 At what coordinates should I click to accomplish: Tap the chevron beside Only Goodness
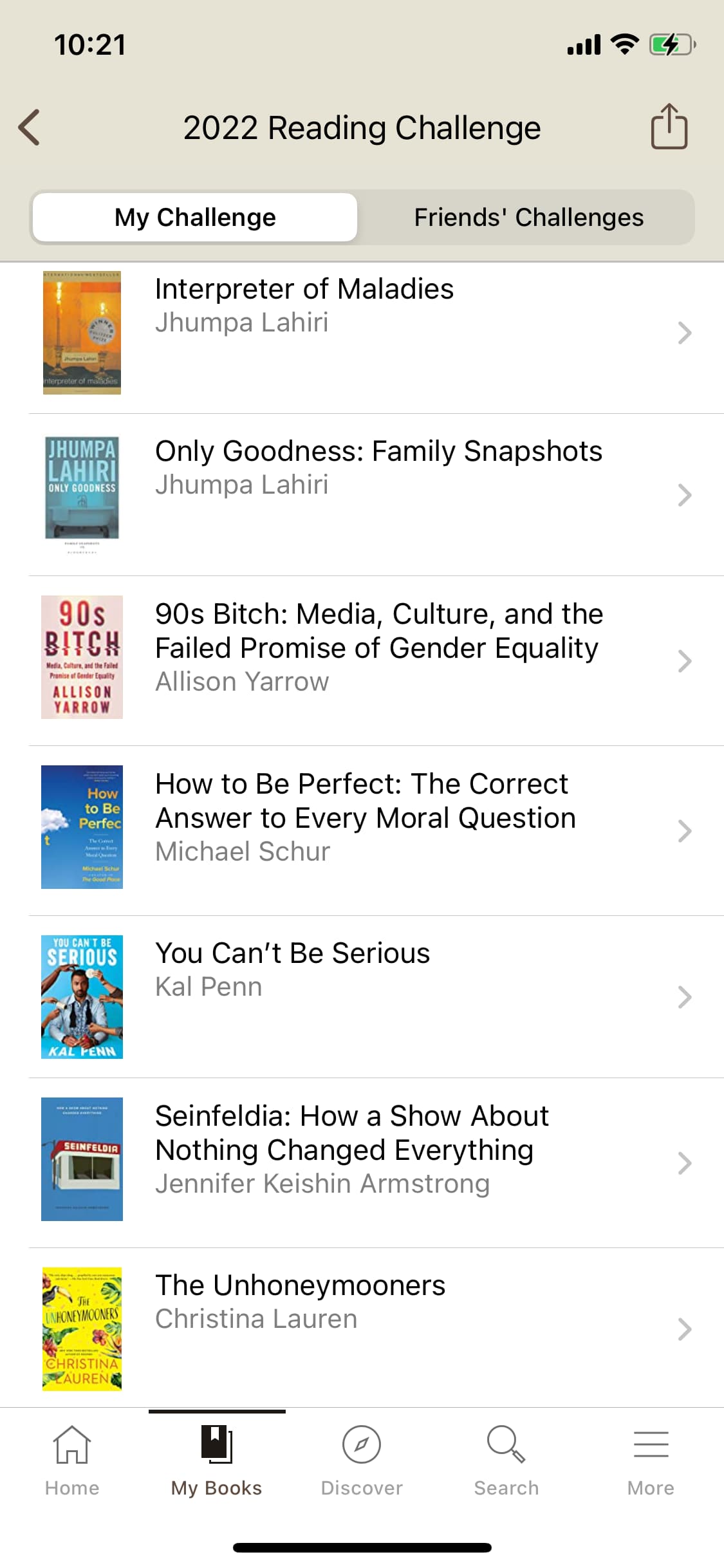(x=684, y=495)
